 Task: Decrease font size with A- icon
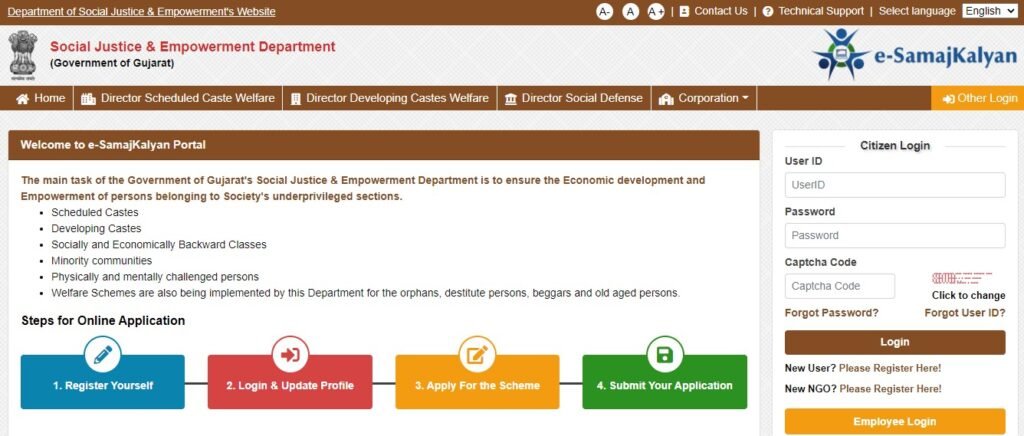tap(604, 12)
